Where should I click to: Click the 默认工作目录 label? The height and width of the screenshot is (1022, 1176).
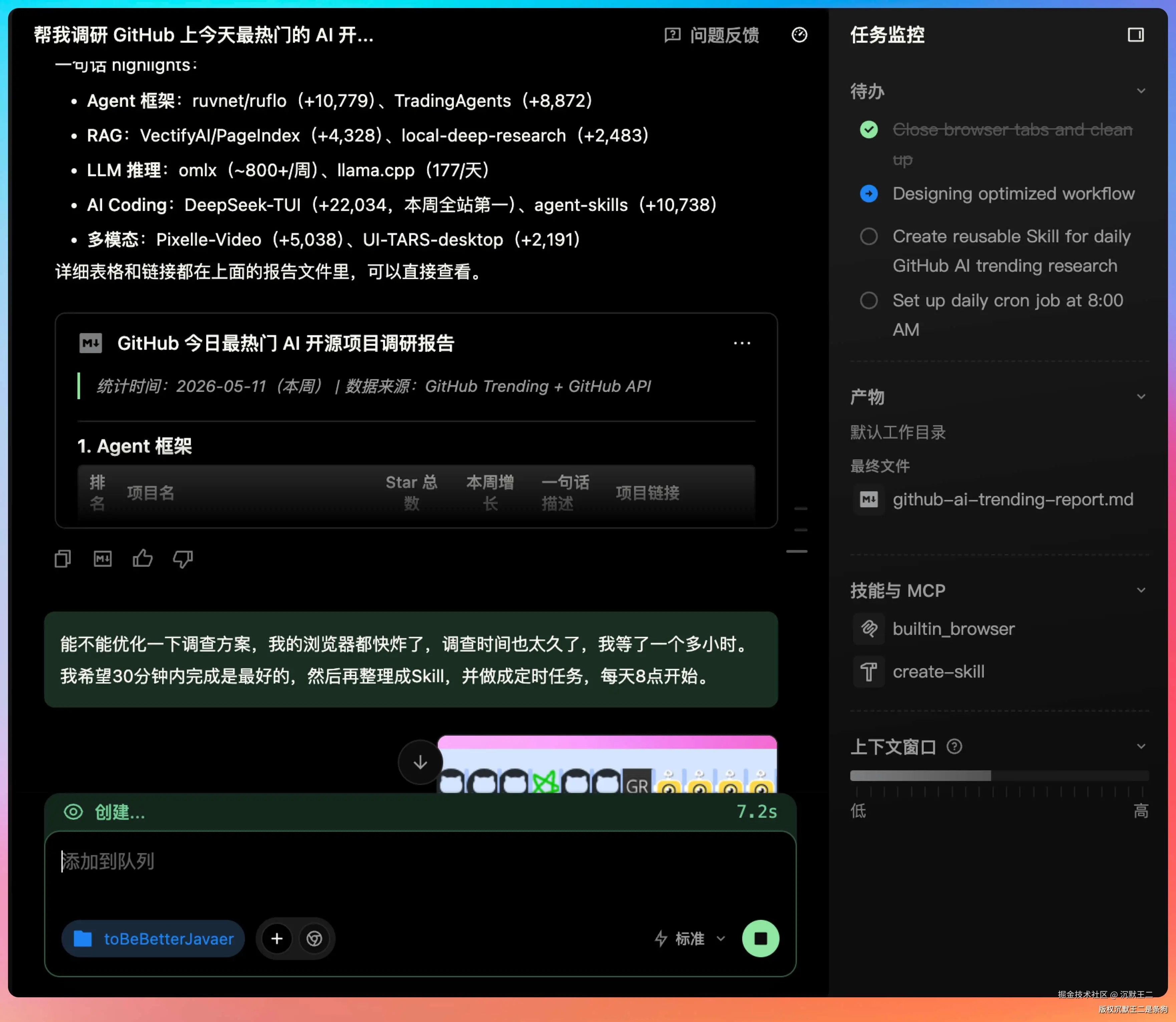coord(898,432)
